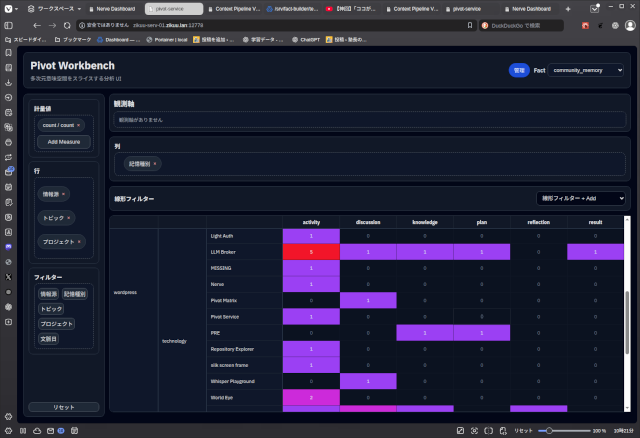Image resolution: width=640 pixels, height=438 pixels.
Task: Add the トピック filter button
Action: coord(51,309)
